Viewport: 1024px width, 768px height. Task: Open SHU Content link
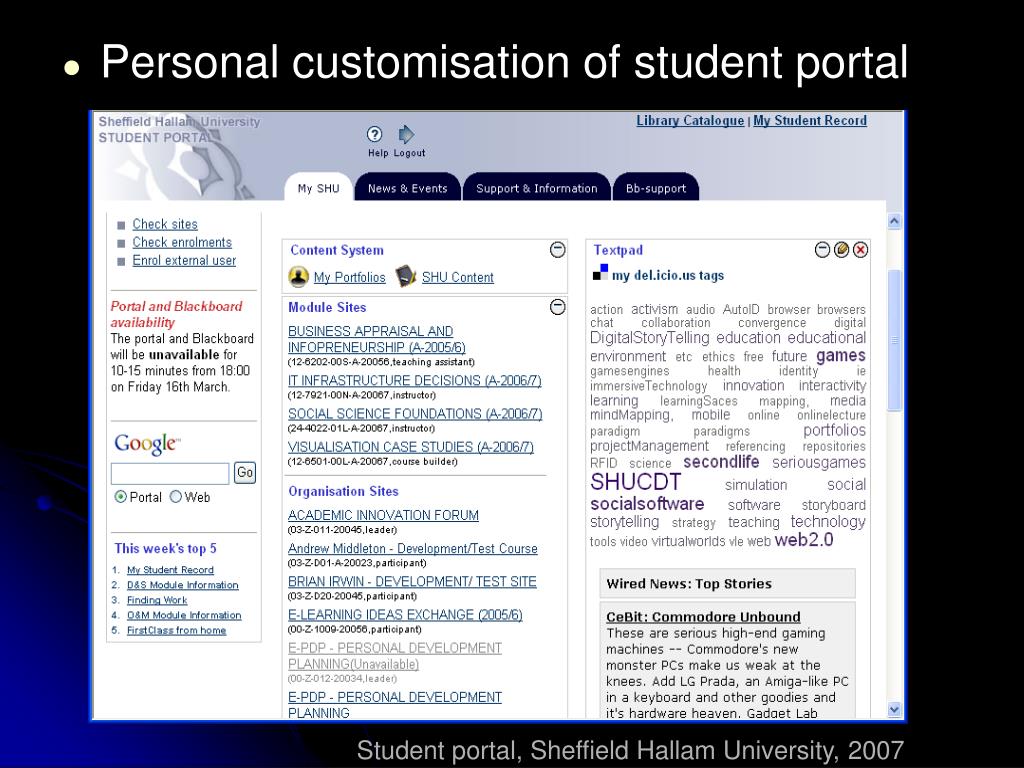[x=458, y=278]
